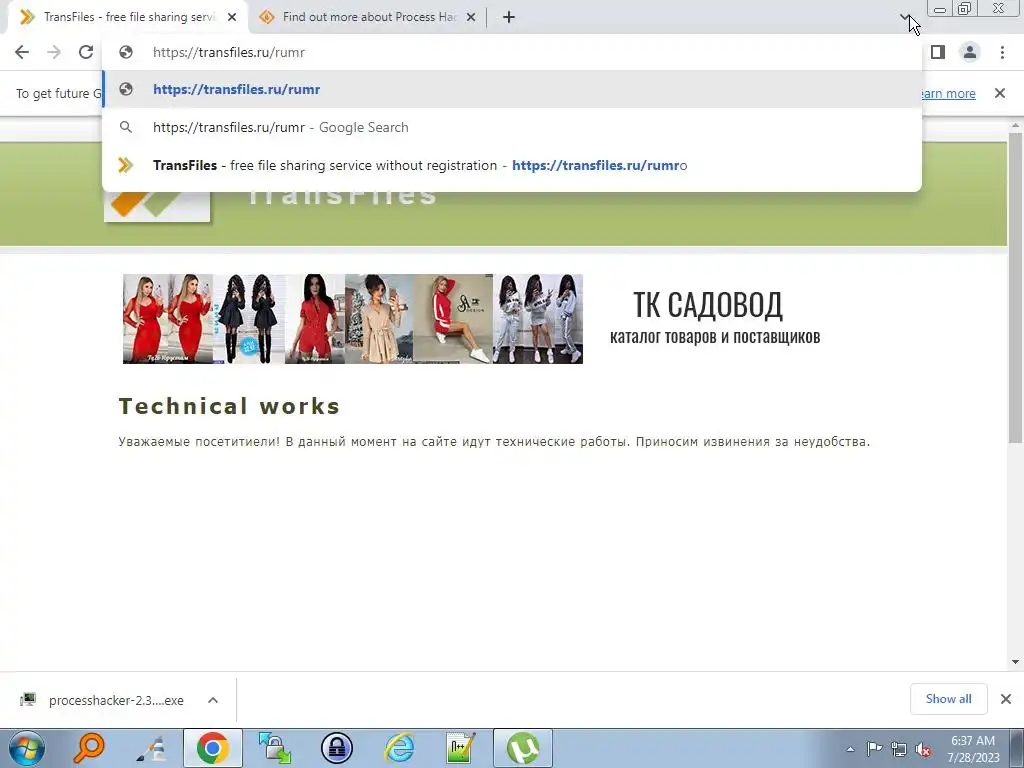Click the forward navigation arrow
The image size is (1024, 768).
click(x=54, y=52)
